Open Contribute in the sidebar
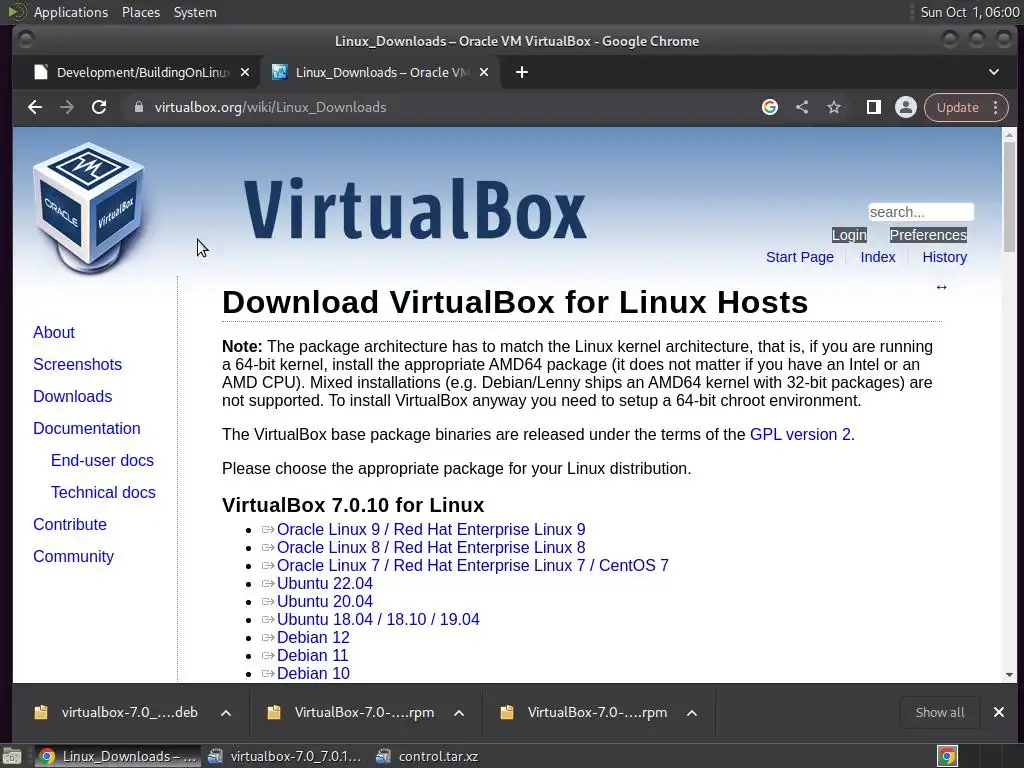The width and height of the screenshot is (1024, 768). (70, 524)
